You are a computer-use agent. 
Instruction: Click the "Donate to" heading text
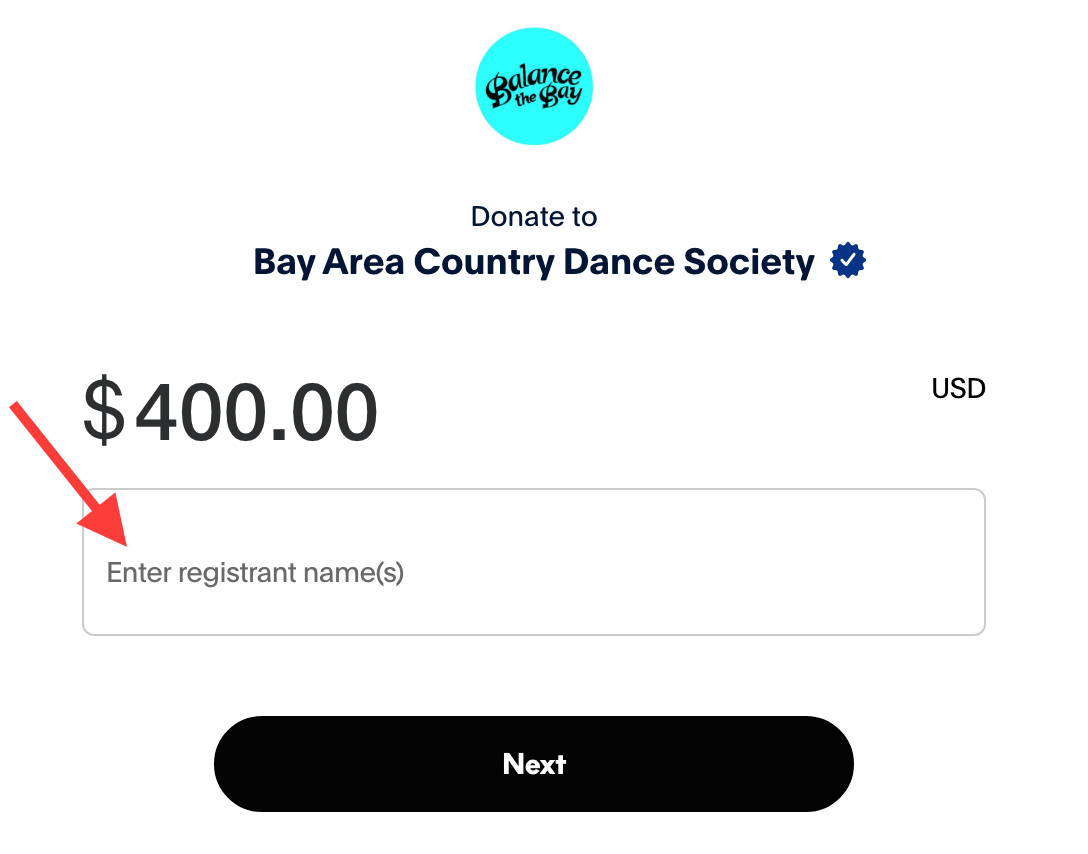[534, 217]
